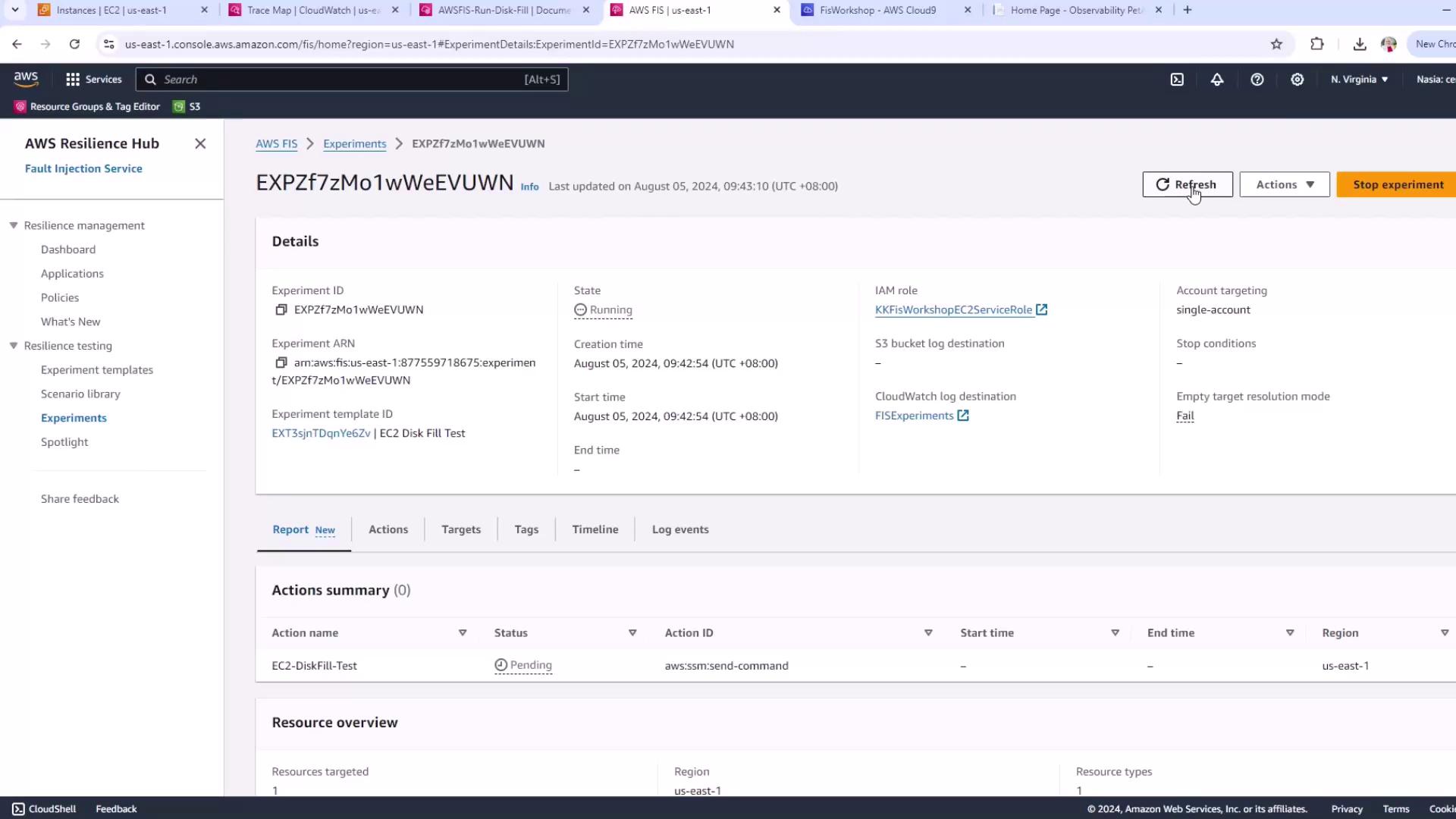
Task: Open Experiment templates in sidebar
Action: (97, 370)
